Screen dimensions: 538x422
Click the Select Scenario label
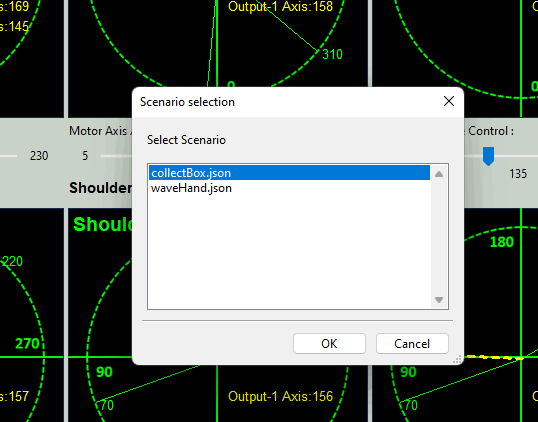click(x=186, y=140)
